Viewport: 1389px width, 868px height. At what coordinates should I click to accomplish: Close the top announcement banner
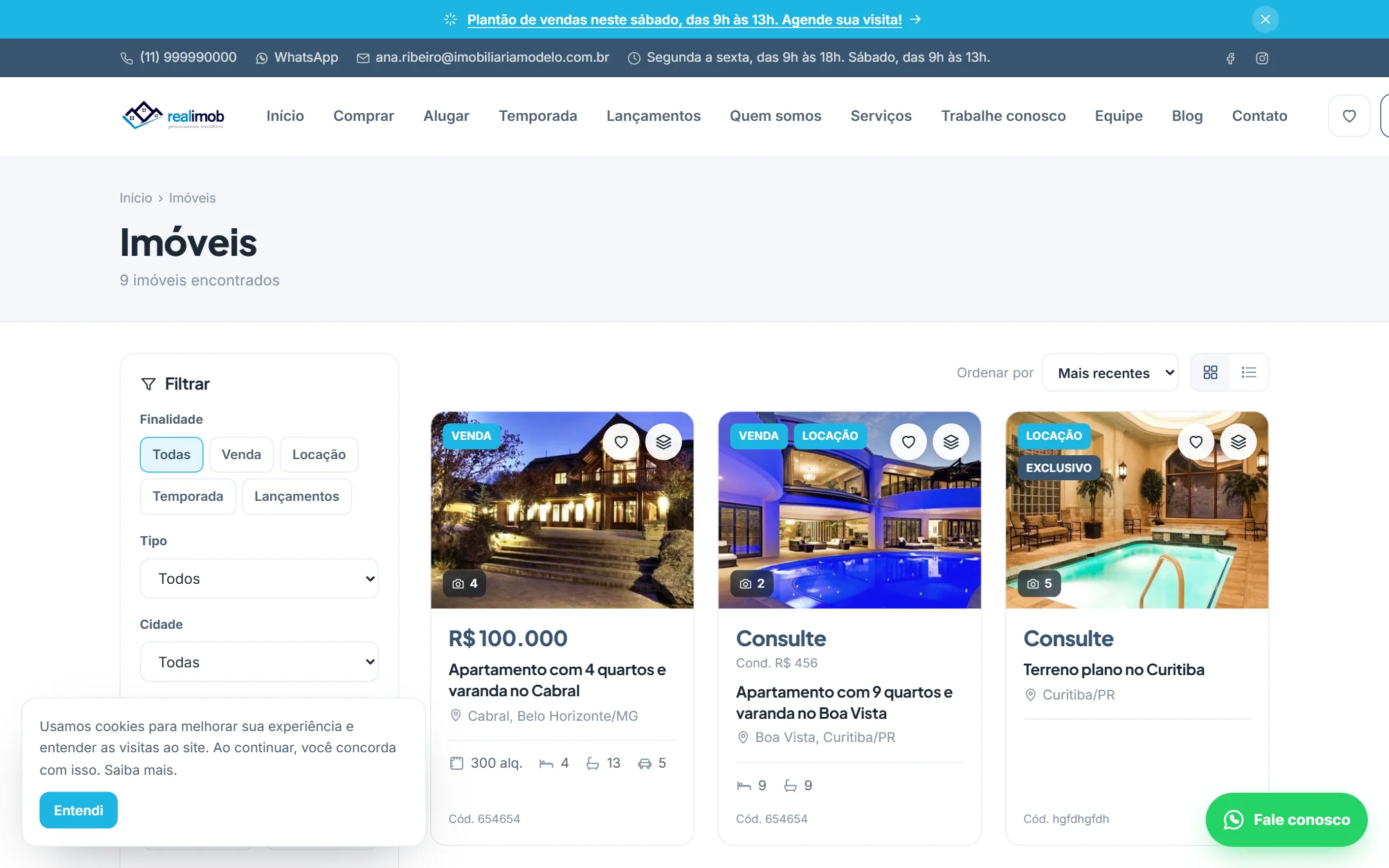pos(1265,19)
